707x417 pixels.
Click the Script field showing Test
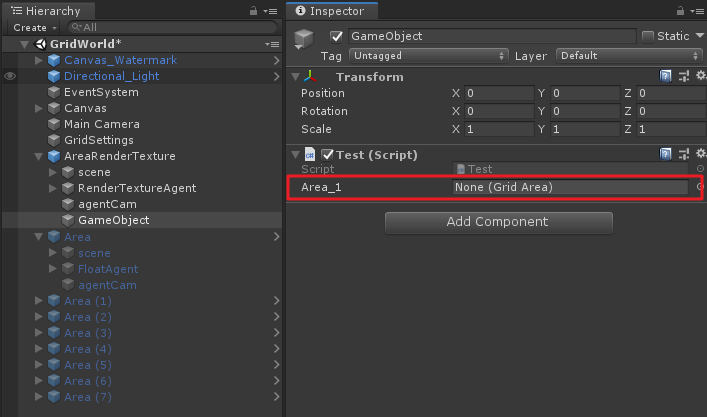click(570, 169)
